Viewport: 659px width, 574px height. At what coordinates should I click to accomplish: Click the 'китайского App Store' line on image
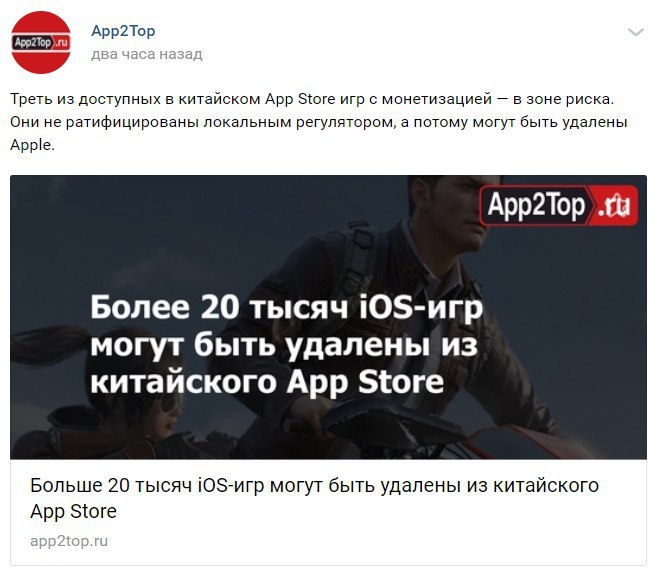[x=267, y=382]
